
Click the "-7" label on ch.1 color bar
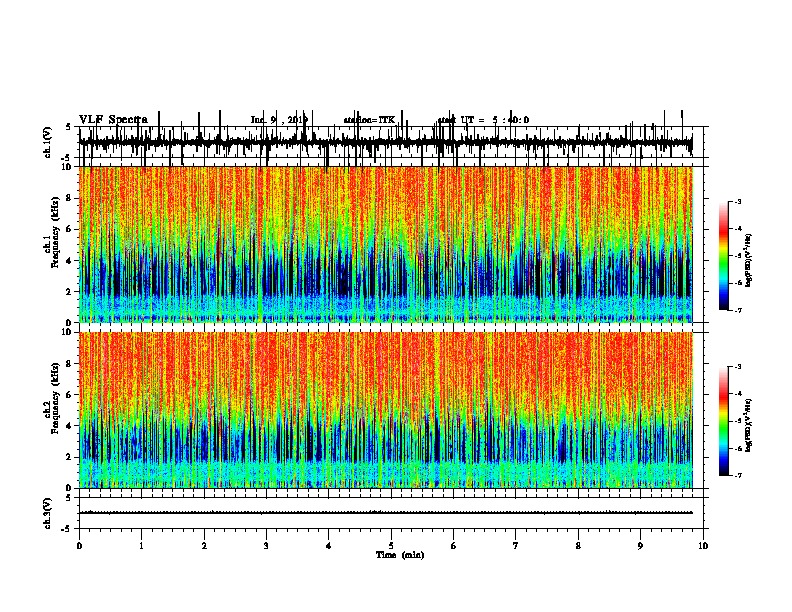click(x=738, y=311)
